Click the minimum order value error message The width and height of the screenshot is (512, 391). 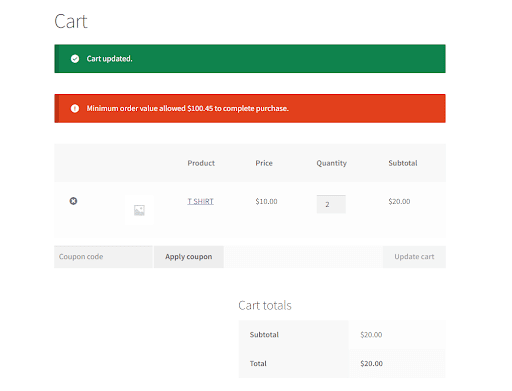coord(188,108)
